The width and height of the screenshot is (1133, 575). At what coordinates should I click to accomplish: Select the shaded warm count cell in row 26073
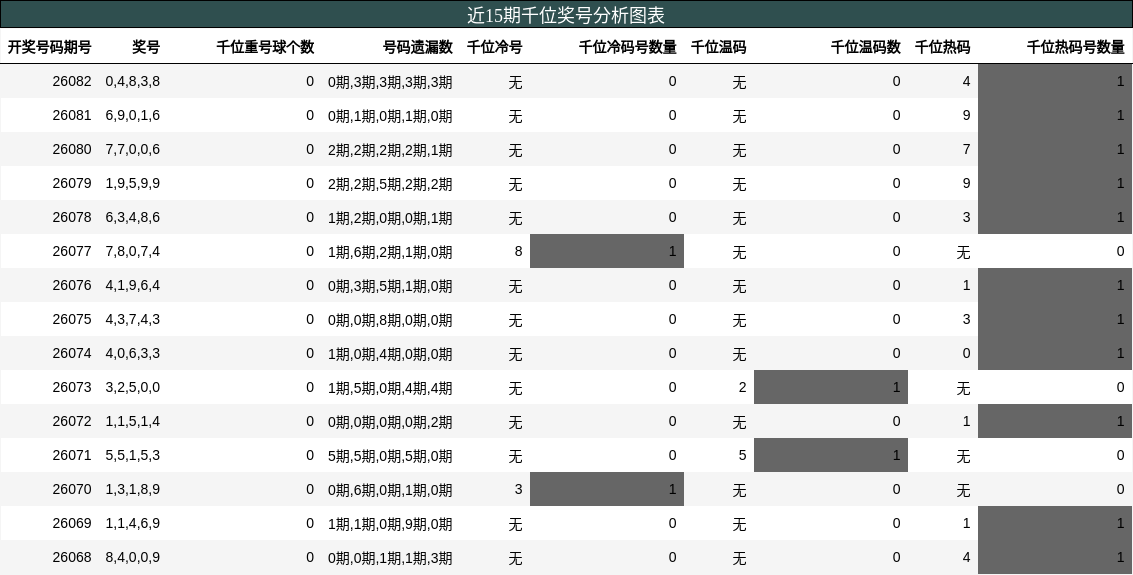point(831,388)
